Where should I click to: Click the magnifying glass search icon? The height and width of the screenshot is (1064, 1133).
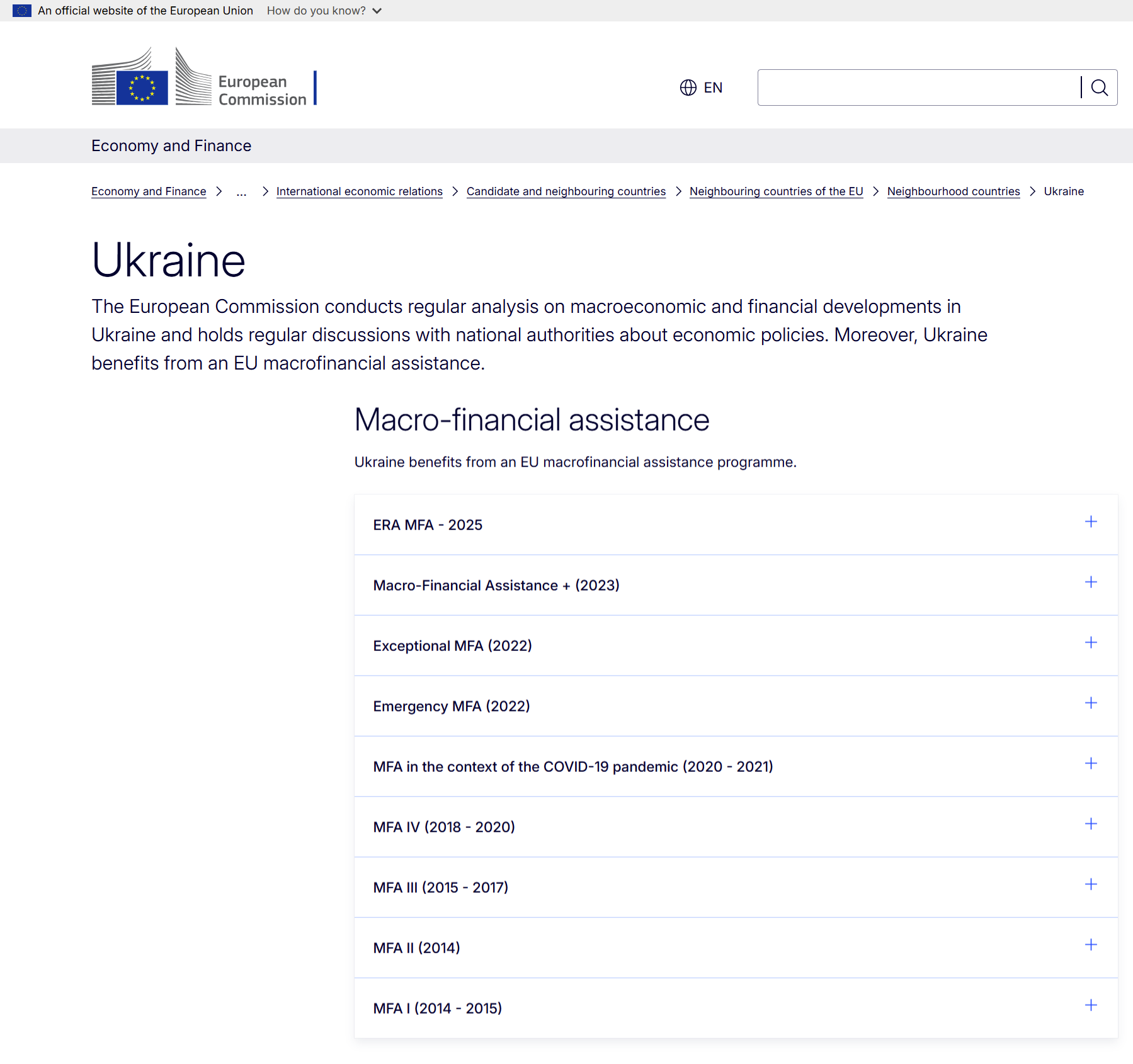coord(1100,88)
